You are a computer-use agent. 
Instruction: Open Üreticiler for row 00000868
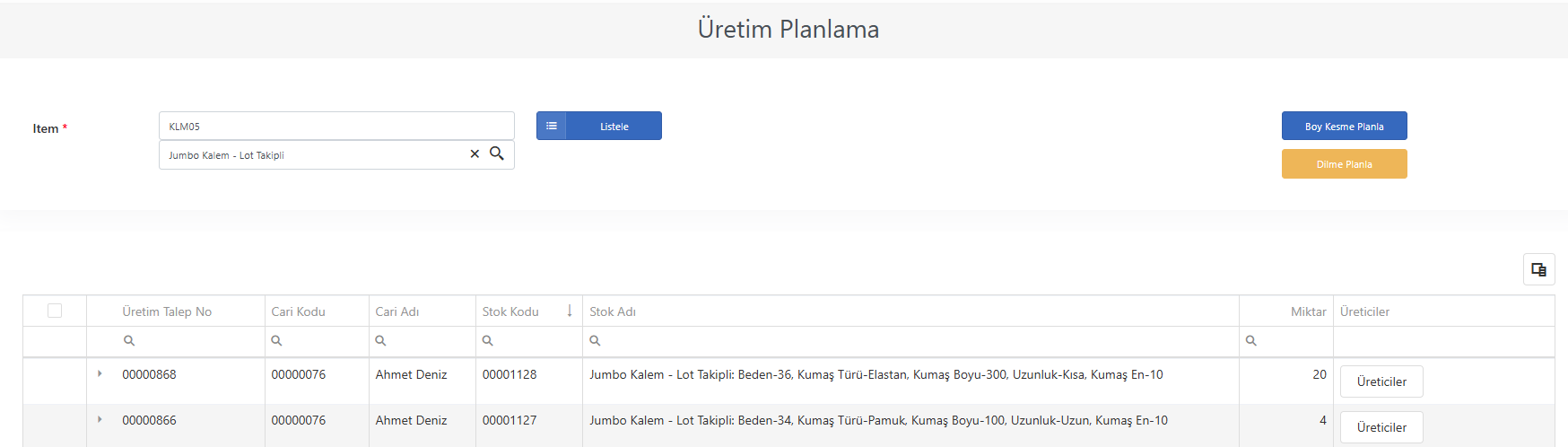point(1381,381)
